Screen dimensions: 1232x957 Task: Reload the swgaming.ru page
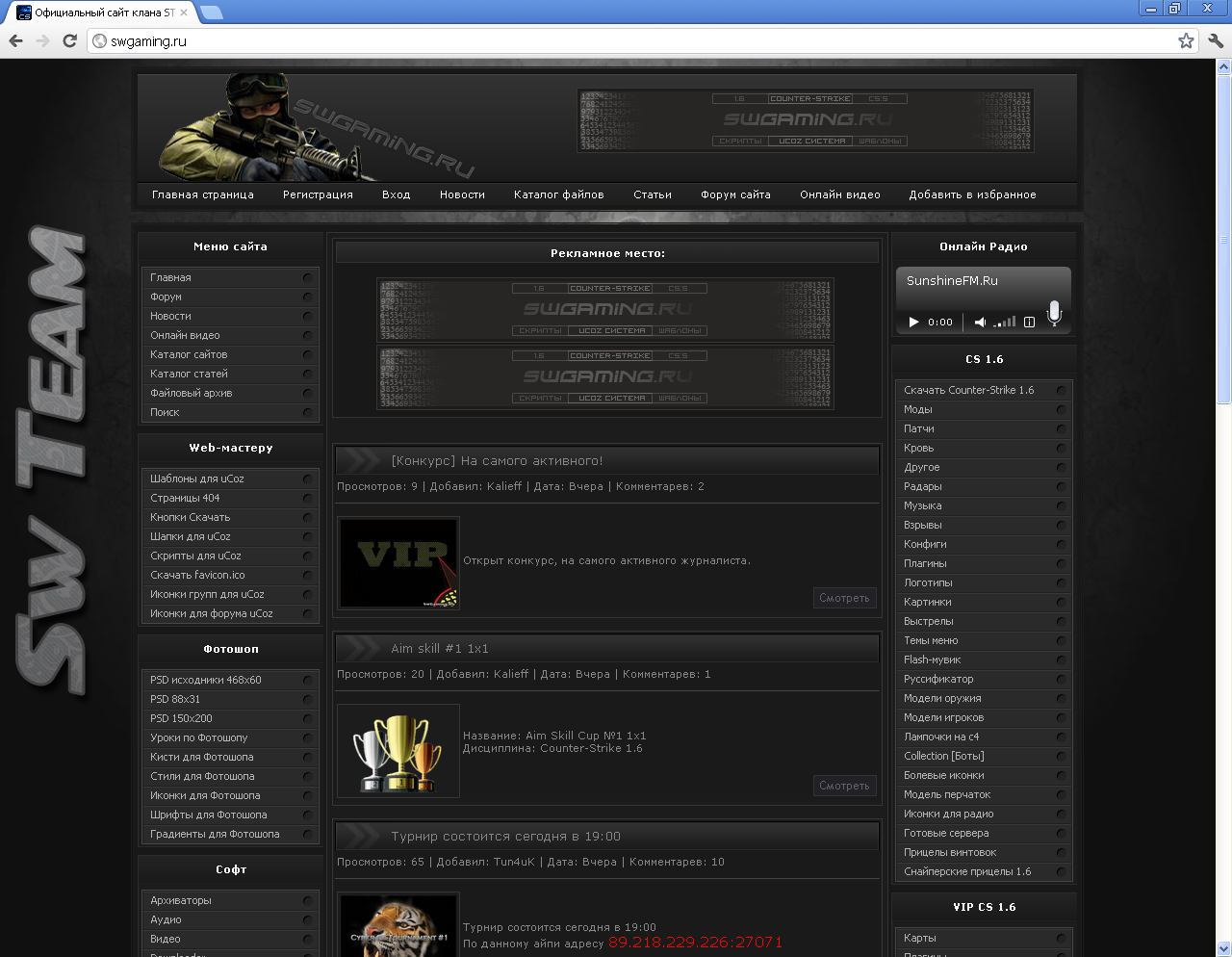(69, 40)
